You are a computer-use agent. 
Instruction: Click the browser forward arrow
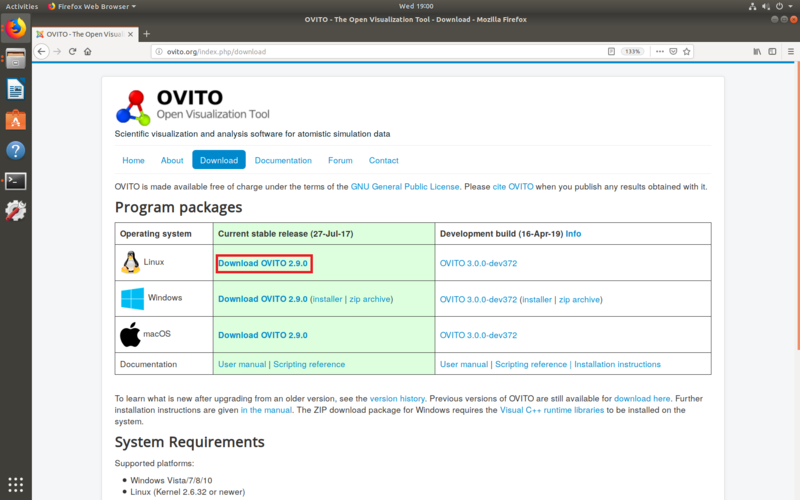(57, 52)
